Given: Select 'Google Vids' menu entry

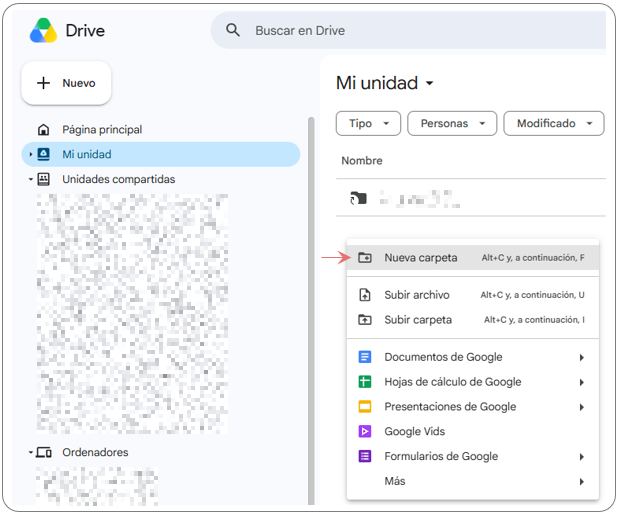Looking at the screenshot, I should 473,431.
